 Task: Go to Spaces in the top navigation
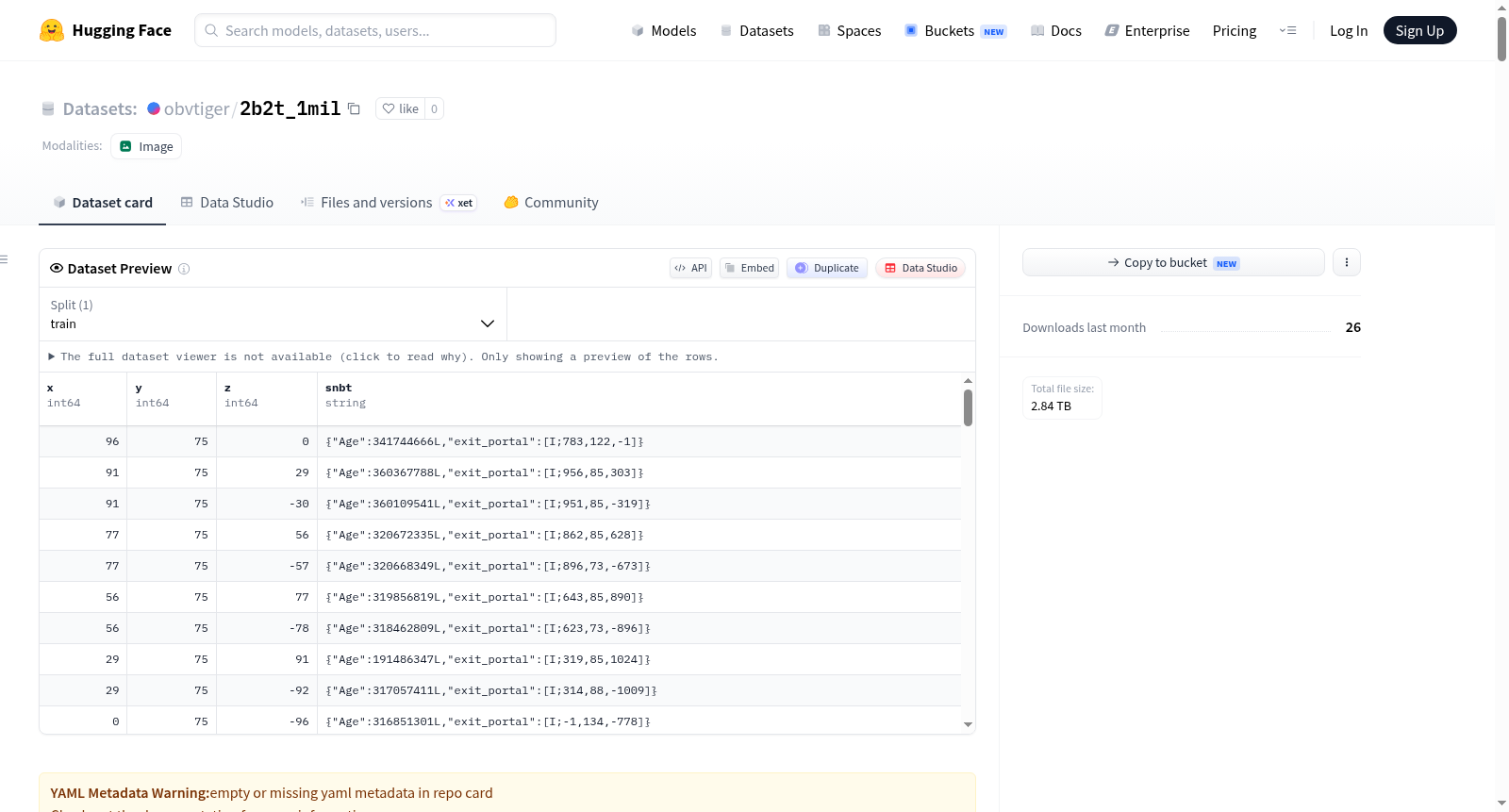[x=849, y=30]
